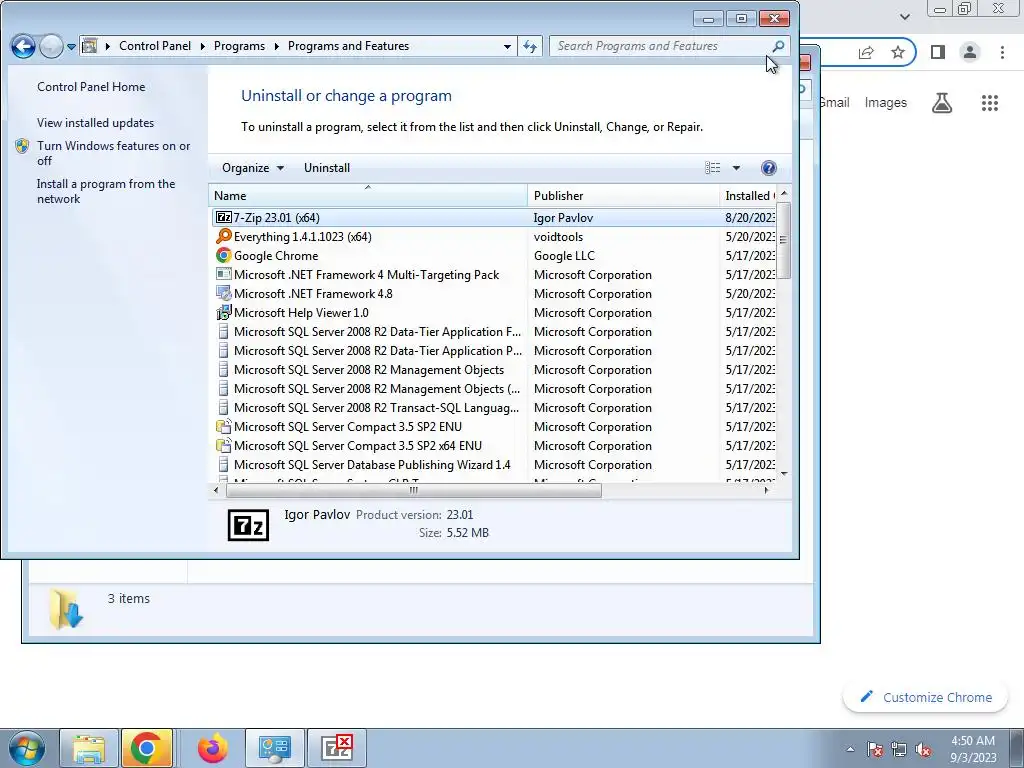Change view with the view icon
Screen dimensions: 1024x768
712,168
